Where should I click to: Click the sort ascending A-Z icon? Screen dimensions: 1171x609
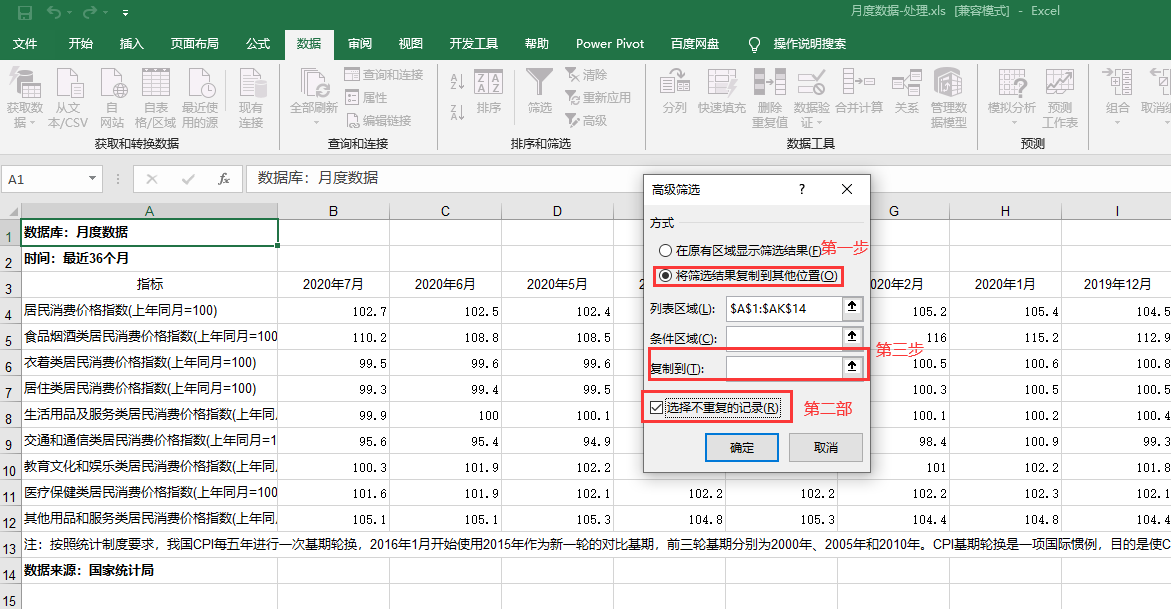pyautogui.click(x=458, y=81)
